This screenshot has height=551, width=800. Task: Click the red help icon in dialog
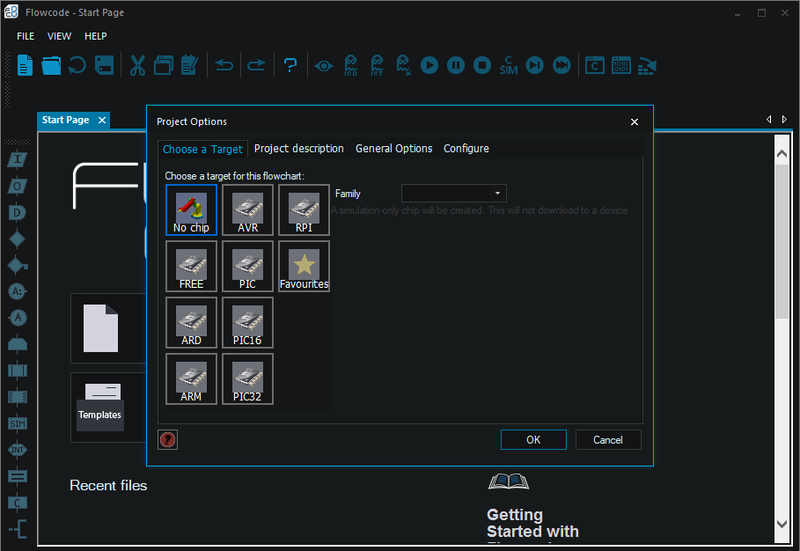click(x=167, y=440)
